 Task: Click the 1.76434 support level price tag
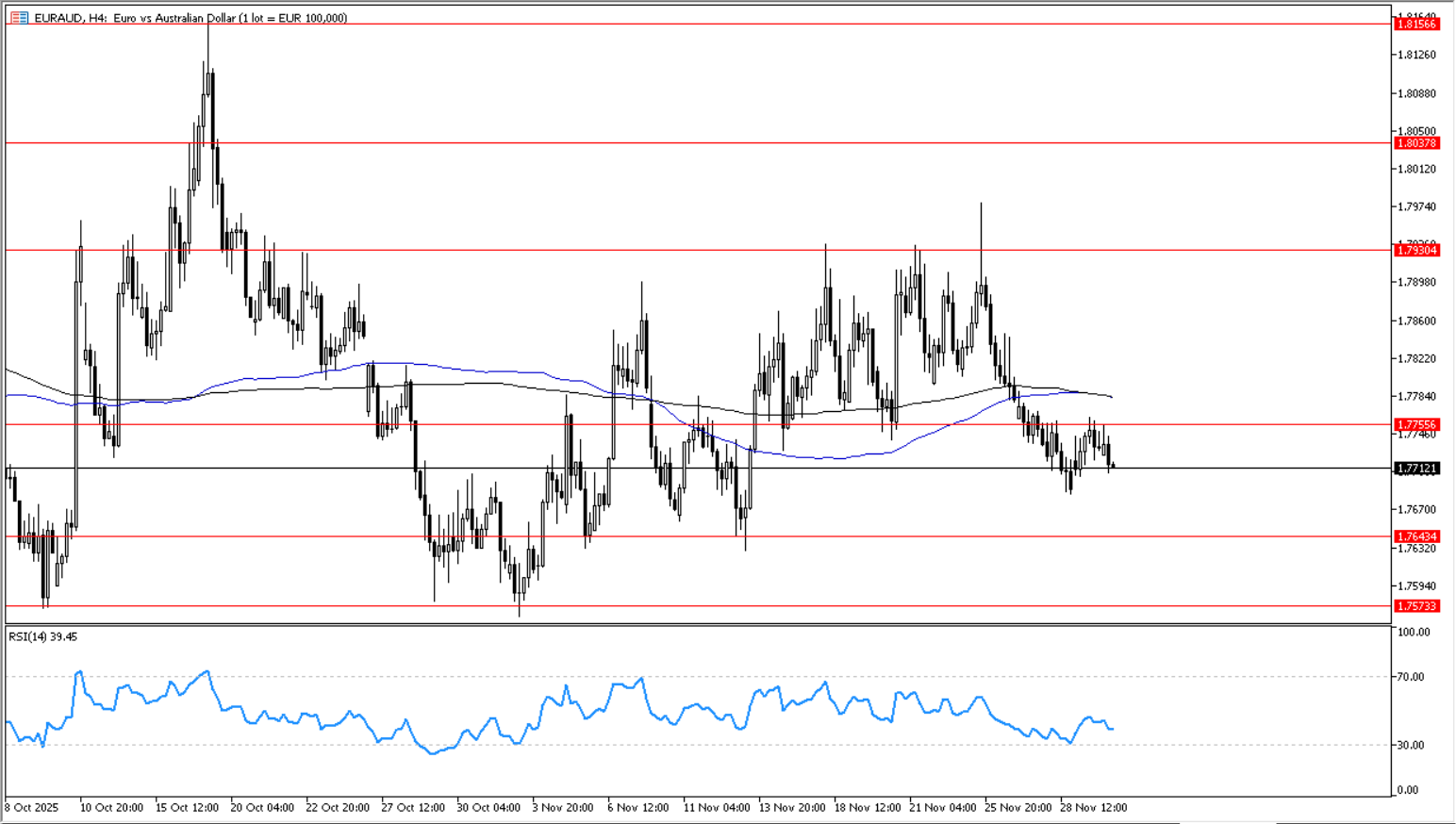[x=1416, y=537]
